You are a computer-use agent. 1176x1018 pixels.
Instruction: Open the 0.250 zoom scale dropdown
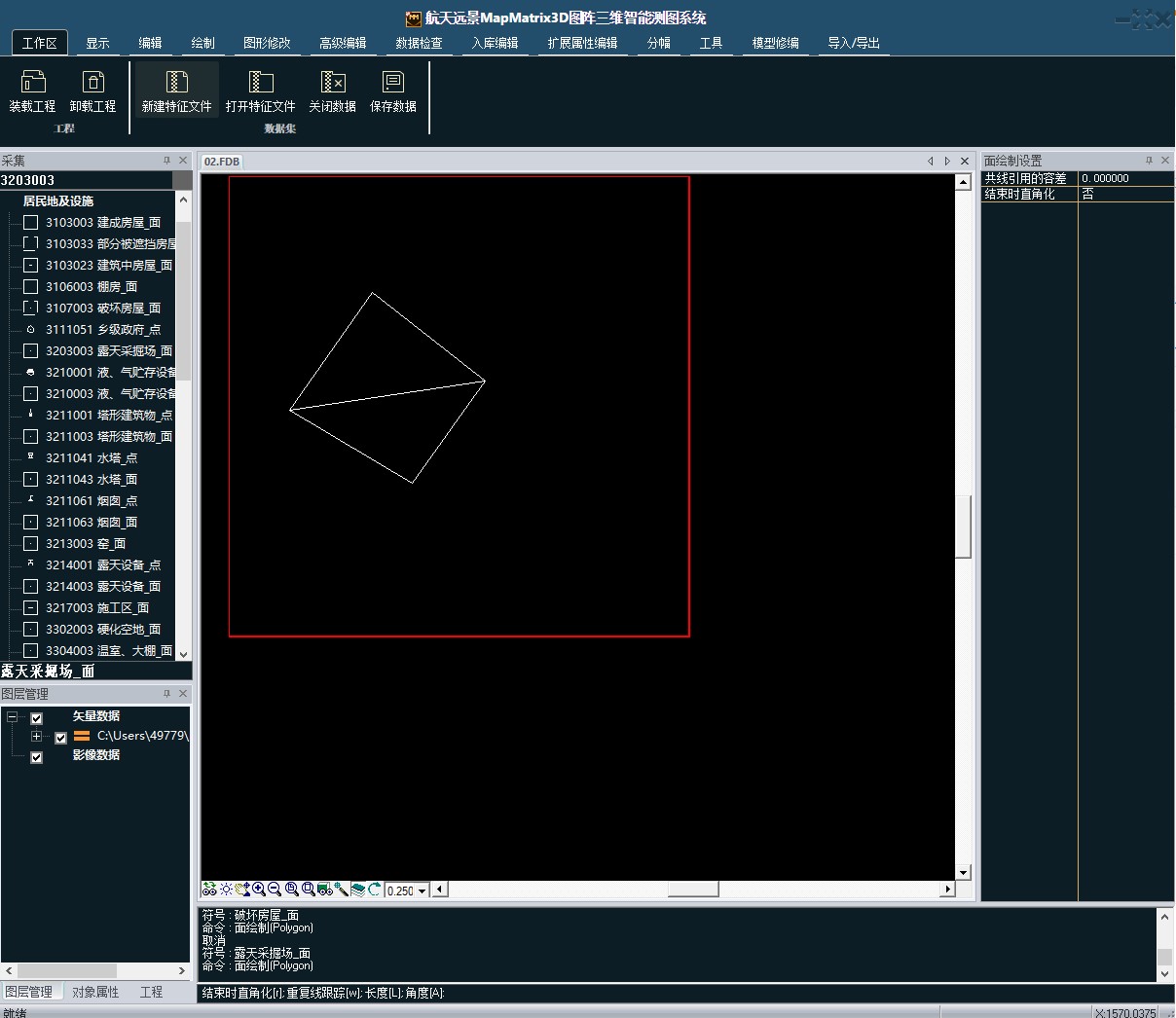422,891
